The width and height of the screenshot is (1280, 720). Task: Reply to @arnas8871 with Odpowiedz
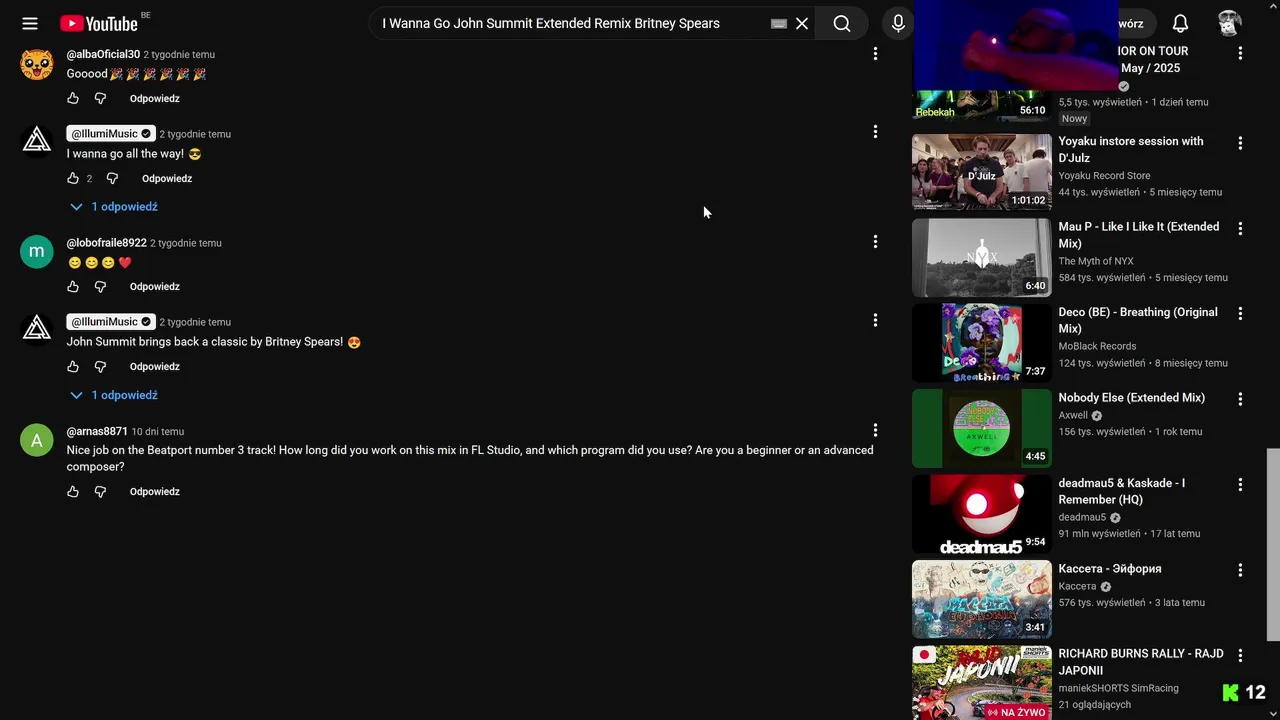tap(155, 491)
